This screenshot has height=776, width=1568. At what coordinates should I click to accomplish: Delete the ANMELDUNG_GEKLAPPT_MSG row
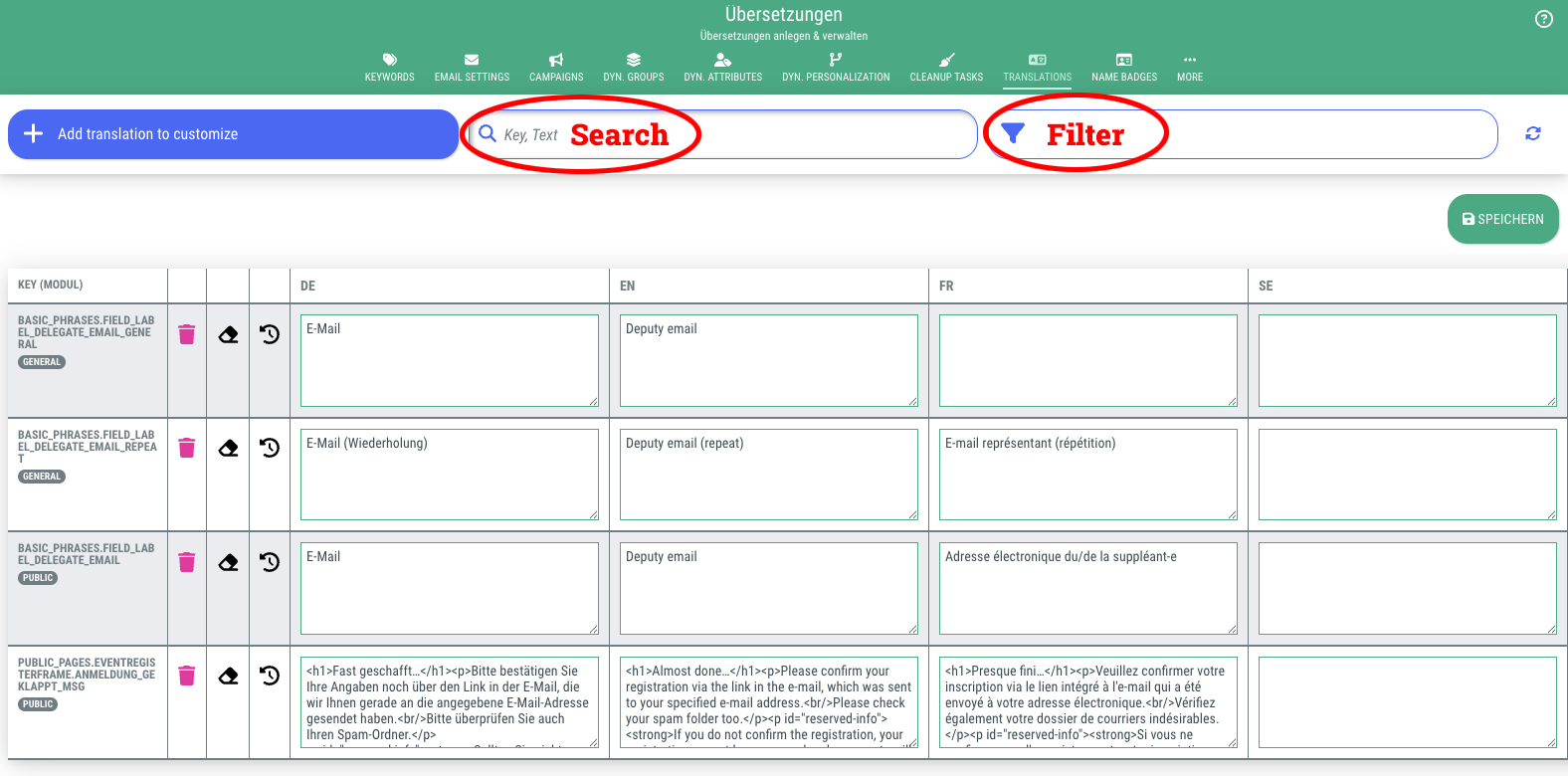click(187, 676)
